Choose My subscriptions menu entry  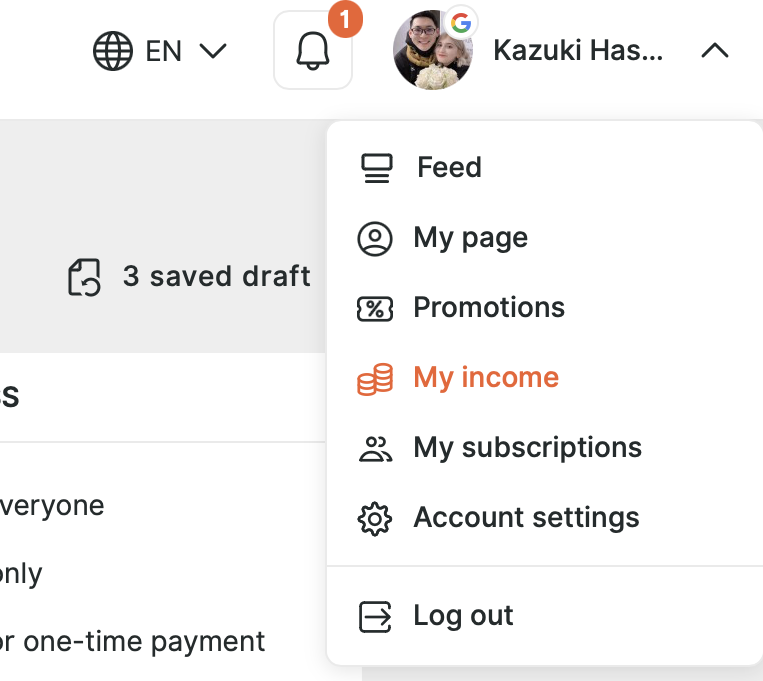click(527, 448)
